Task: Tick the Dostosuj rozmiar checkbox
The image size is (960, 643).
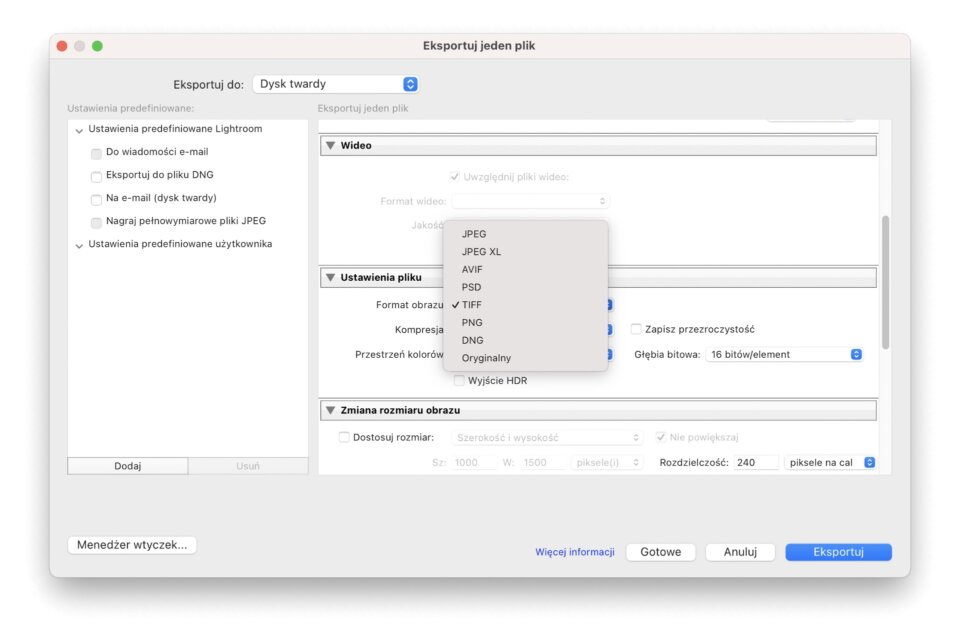Action: pyautogui.click(x=344, y=437)
